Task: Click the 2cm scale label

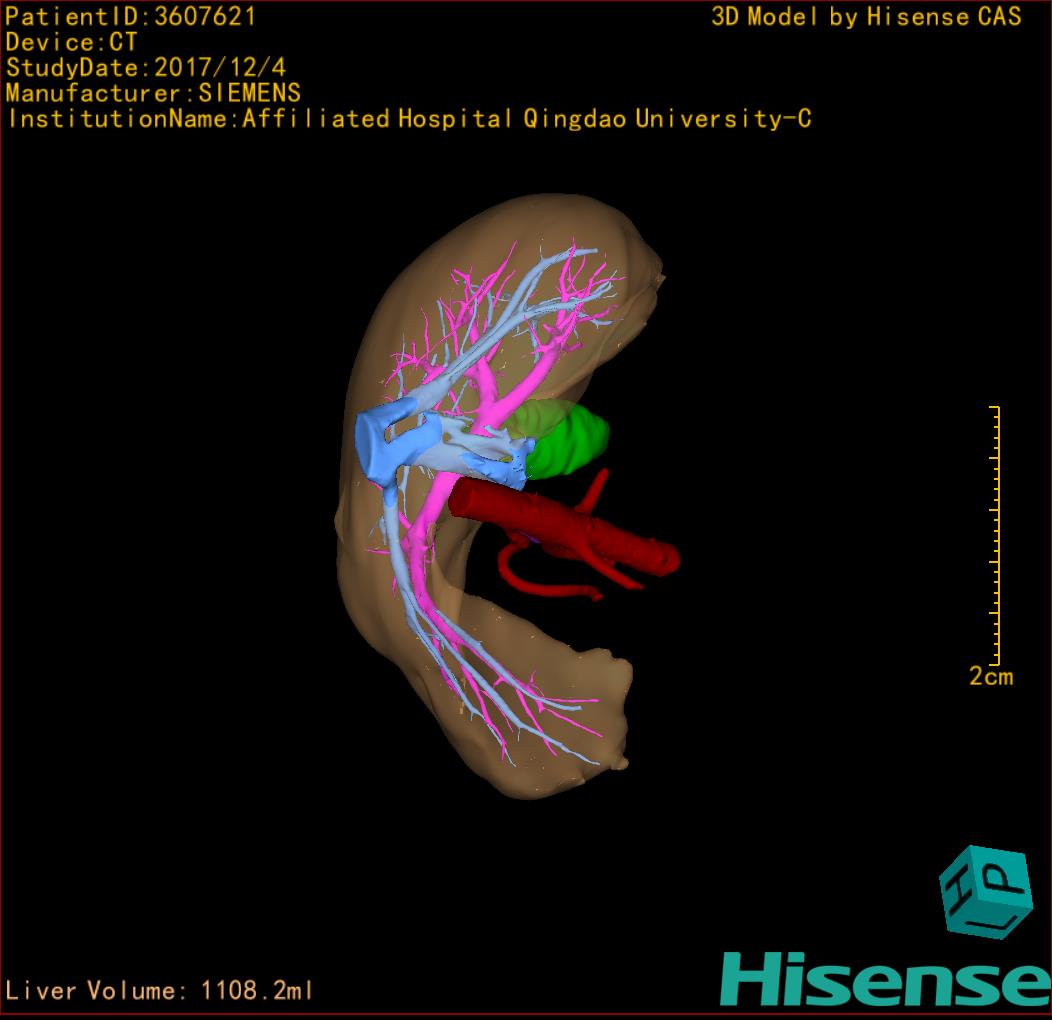Action: coord(991,676)
